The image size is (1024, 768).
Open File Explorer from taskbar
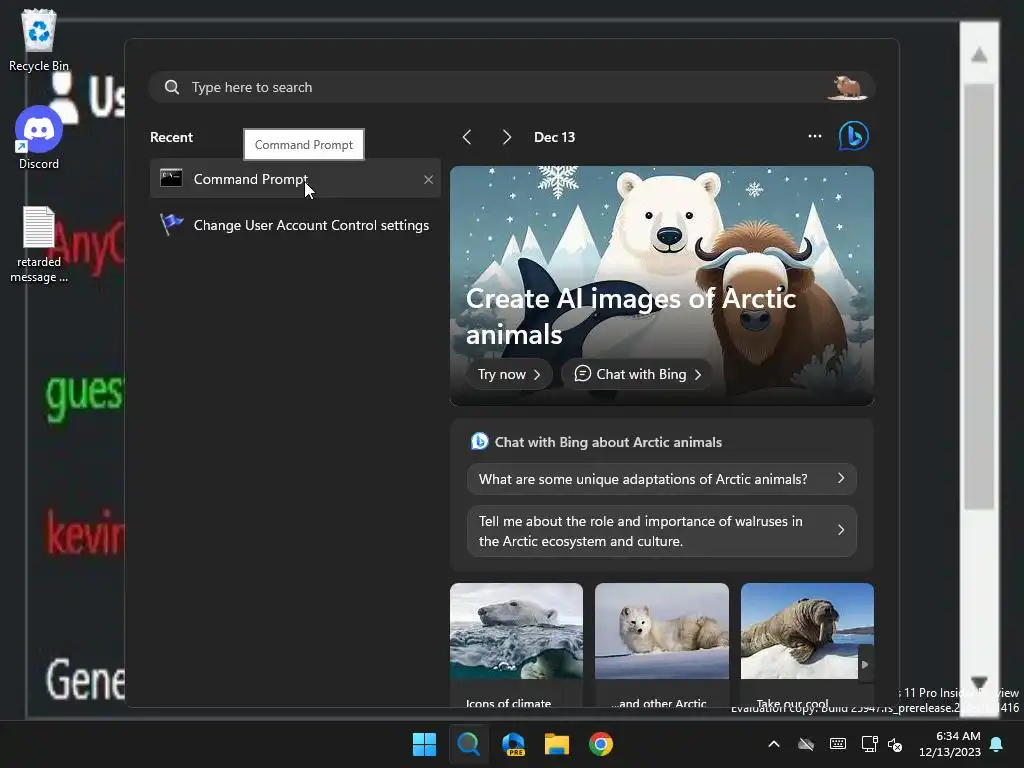[x=557, y=744]
